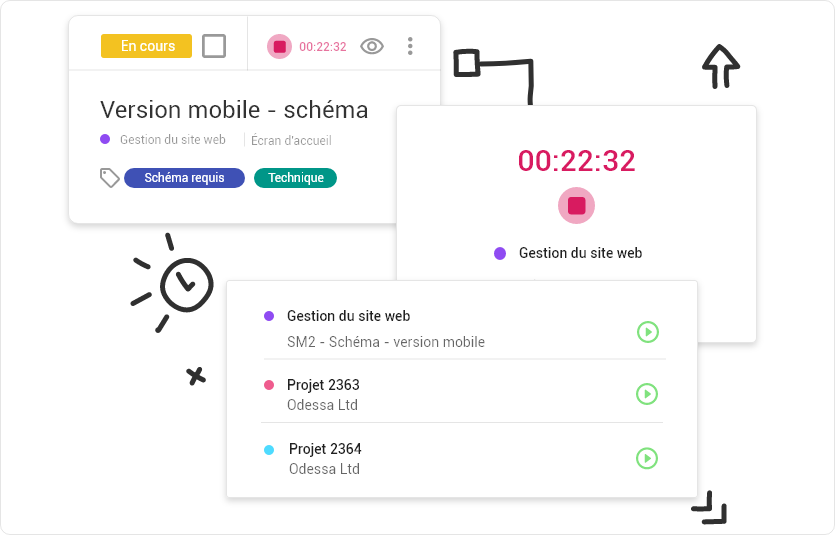Click the tag icon beside Schéma requis

pos(110,178)
